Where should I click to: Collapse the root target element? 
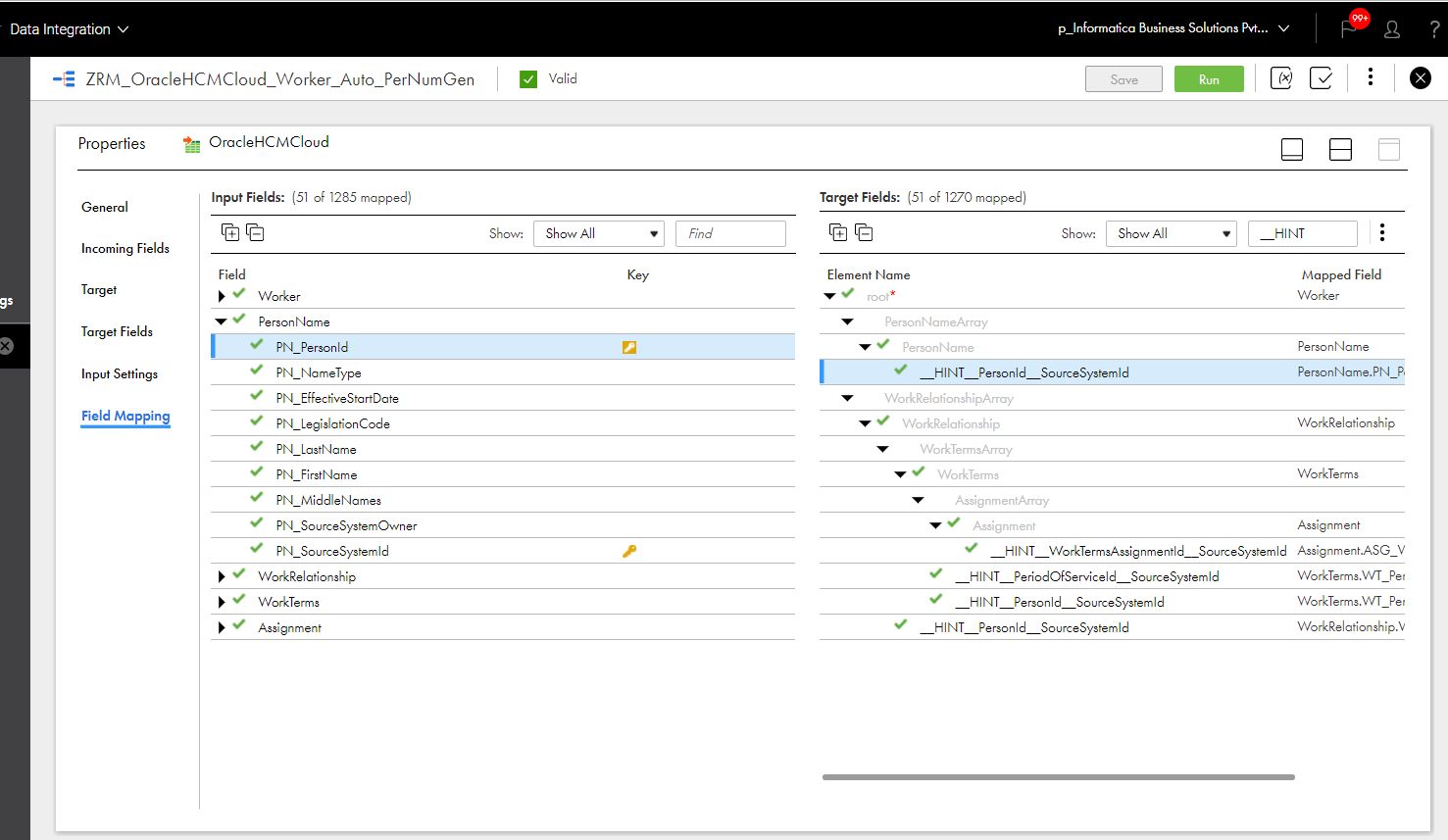click(x=829, y=296)
